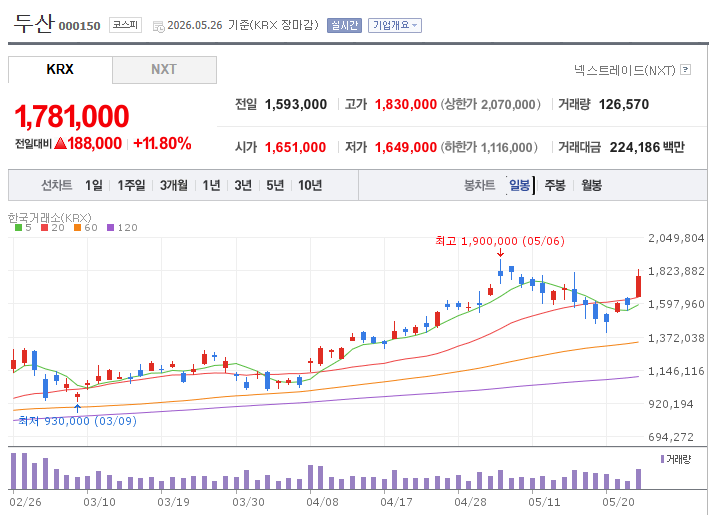709x515 pixels.
Task: Select the 1일 line chart period
Action: coord(94,185)
